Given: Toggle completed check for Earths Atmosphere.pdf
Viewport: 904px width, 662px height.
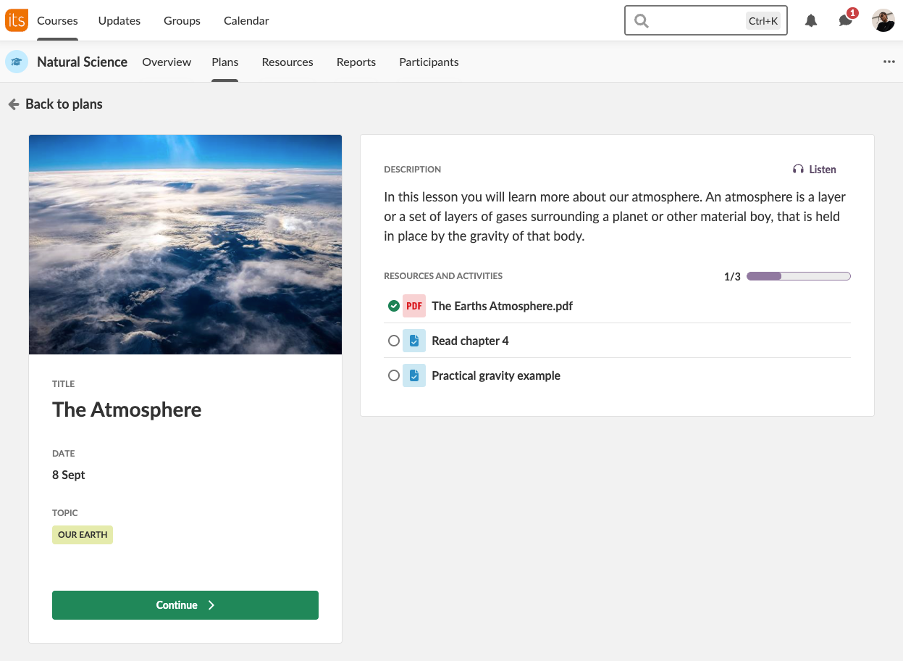Looking at the screenshot, I should pos(394,306).
